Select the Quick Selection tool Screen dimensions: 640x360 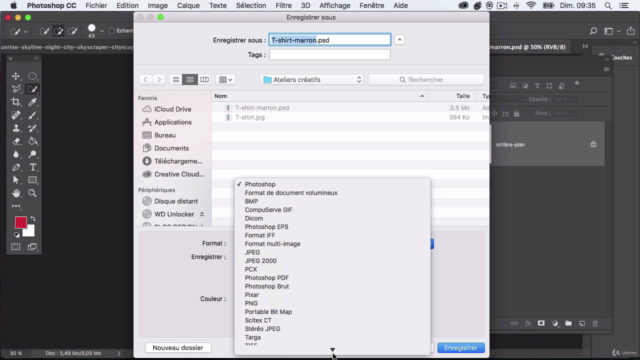pos(32,89)
